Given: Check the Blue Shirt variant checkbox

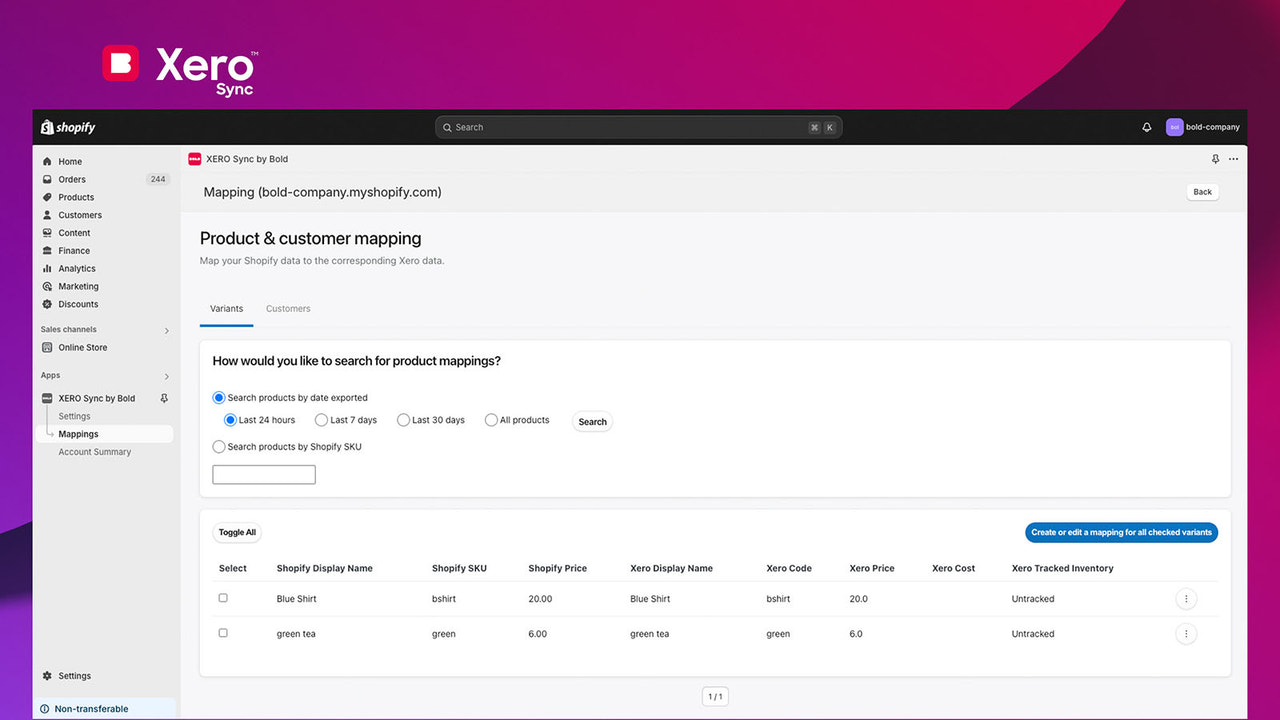Looking at the screenshot, I should pyautogui.click(x=222, y=597).
